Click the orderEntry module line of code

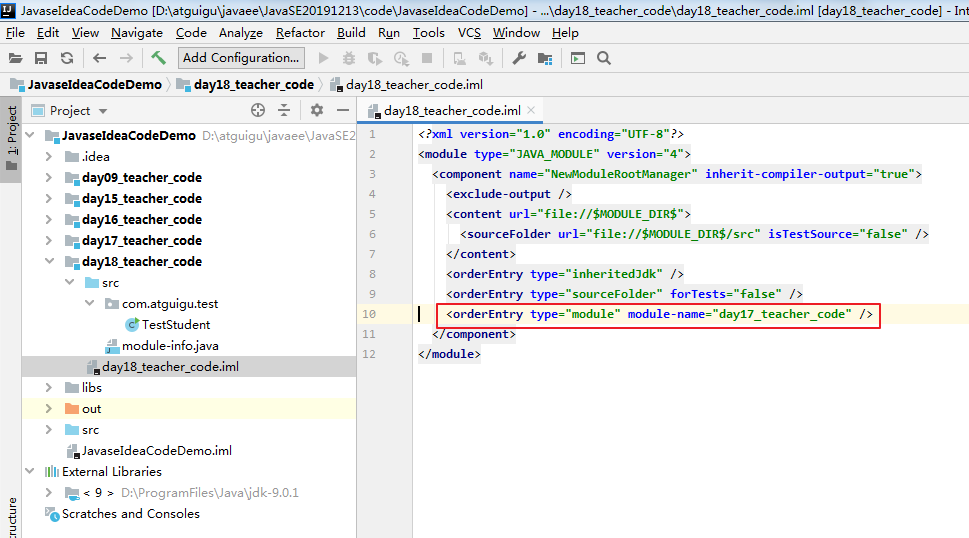[x=659, y=314]
